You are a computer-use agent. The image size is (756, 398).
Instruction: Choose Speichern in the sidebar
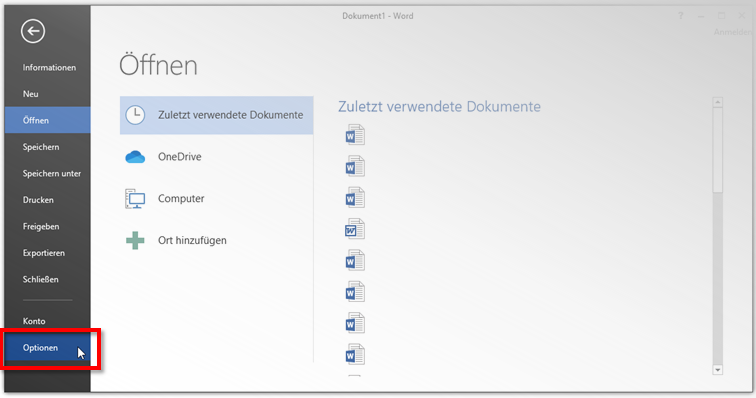click(x=48, y=147)
